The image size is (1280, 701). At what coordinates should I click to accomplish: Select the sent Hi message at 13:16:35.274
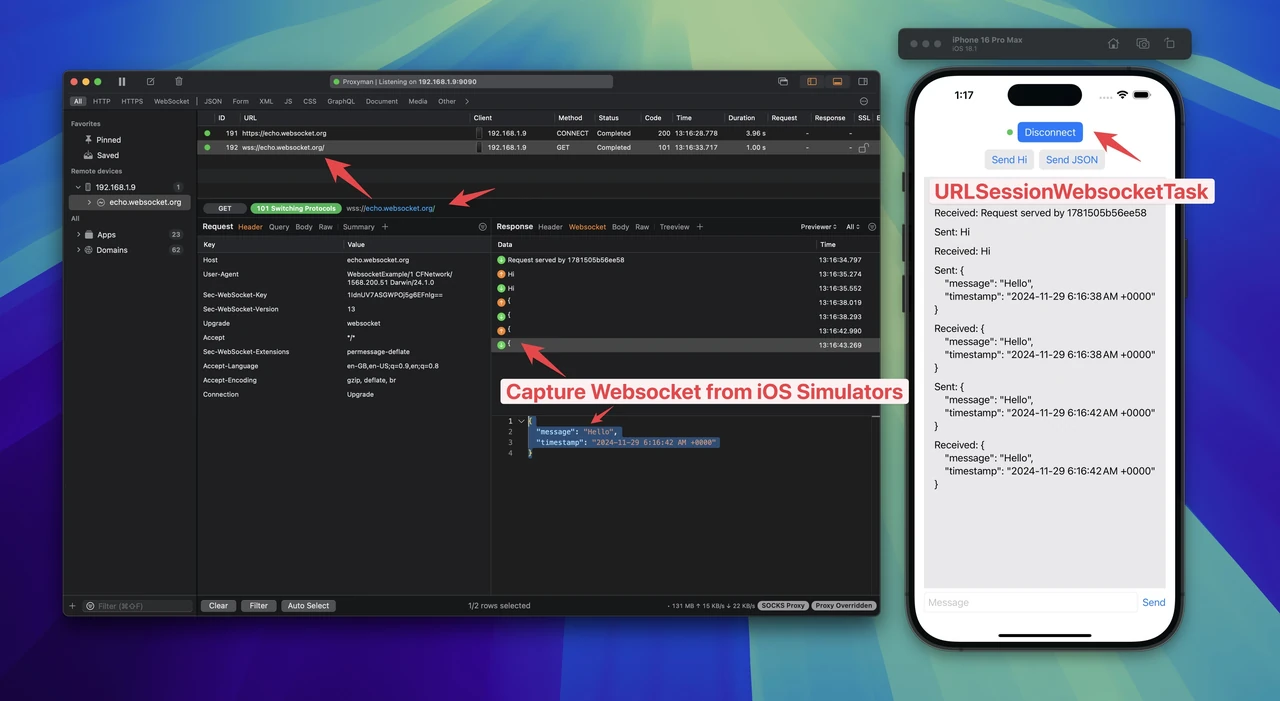click(x=685, y=274)
